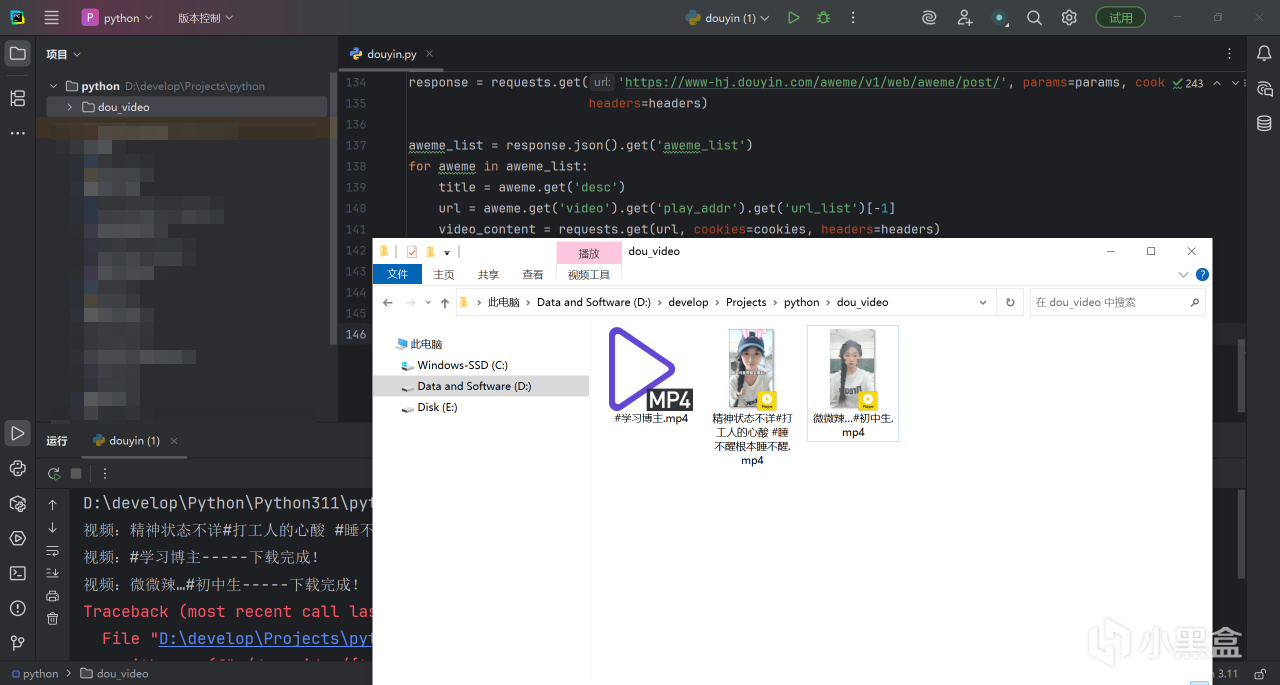
Task: Open the 版本控制 dropdown
Action: click(x=205, y=18)
